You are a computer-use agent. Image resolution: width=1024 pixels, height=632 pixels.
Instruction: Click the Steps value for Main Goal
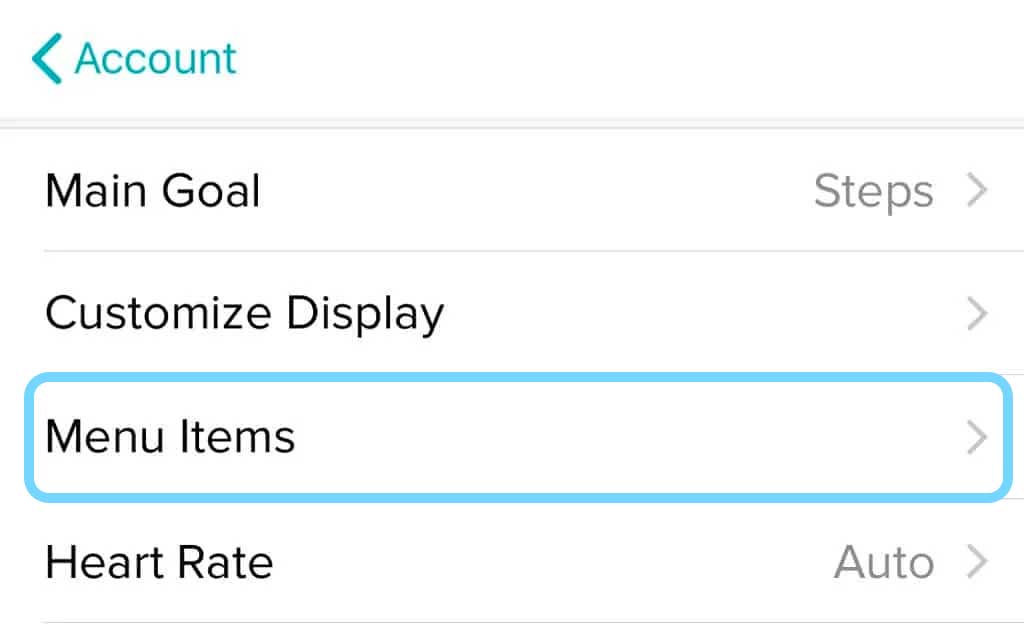click(873, 191)
